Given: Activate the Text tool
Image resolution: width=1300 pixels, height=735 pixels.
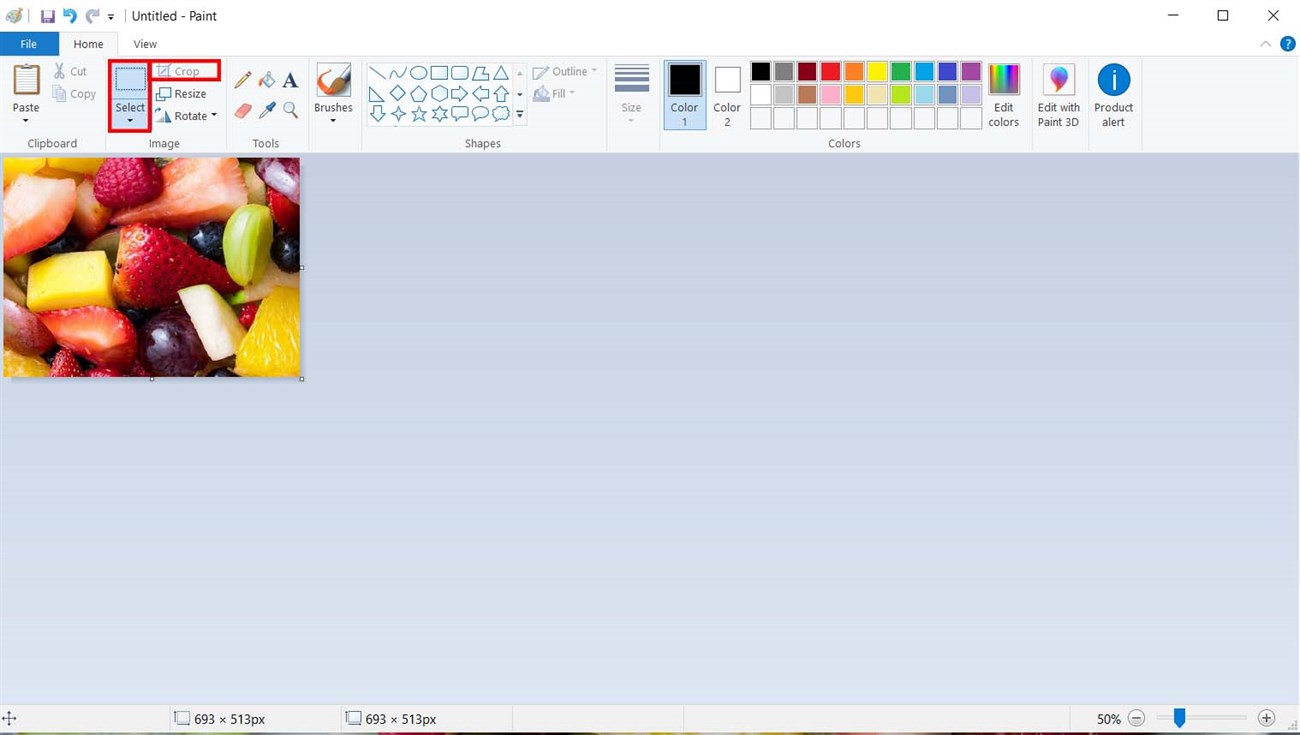Looking at the screenshot, I should [290, 80].
